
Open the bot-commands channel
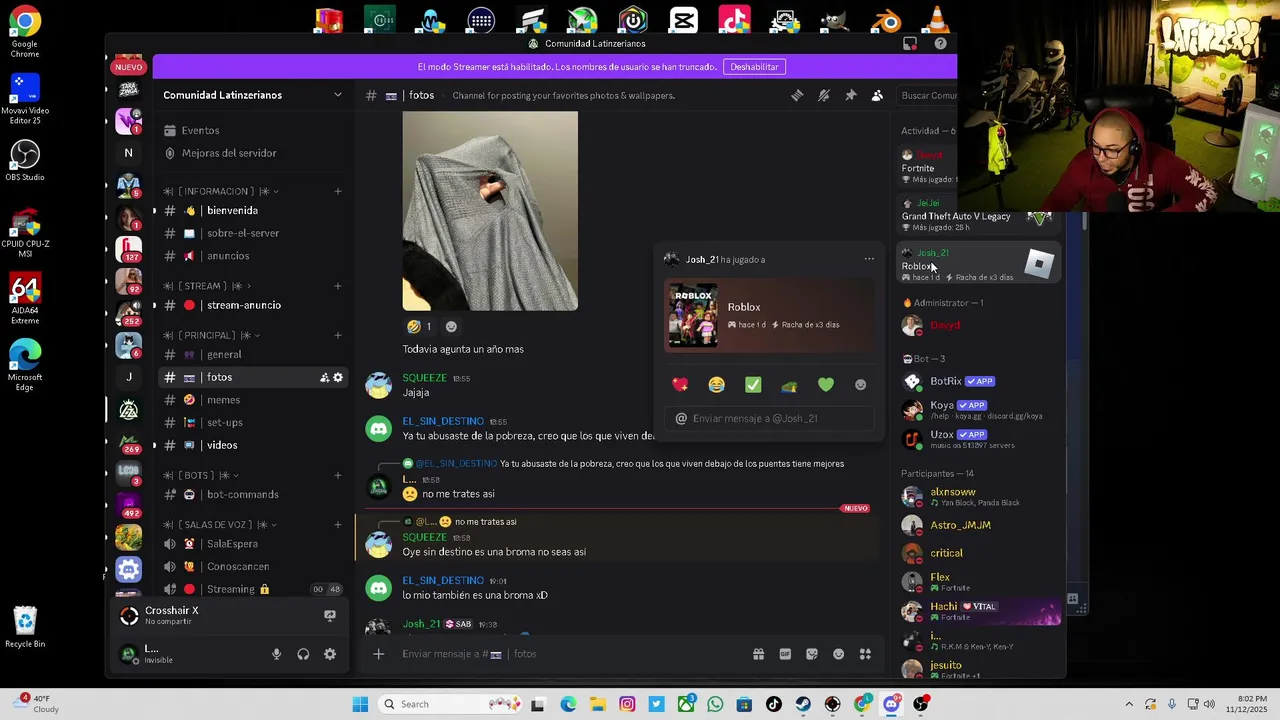[254, 494]
